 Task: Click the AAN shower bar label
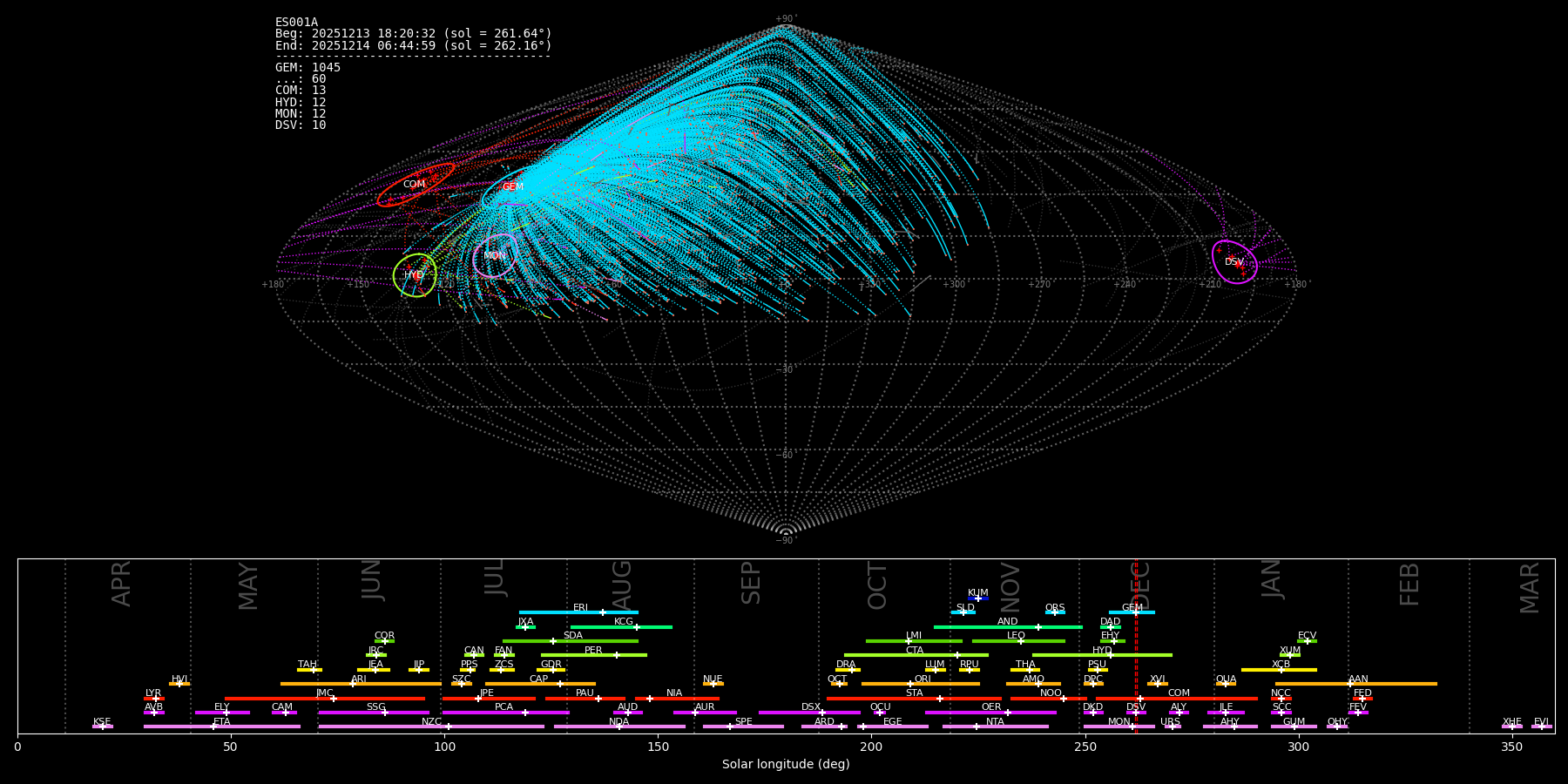click(1359, 679)
